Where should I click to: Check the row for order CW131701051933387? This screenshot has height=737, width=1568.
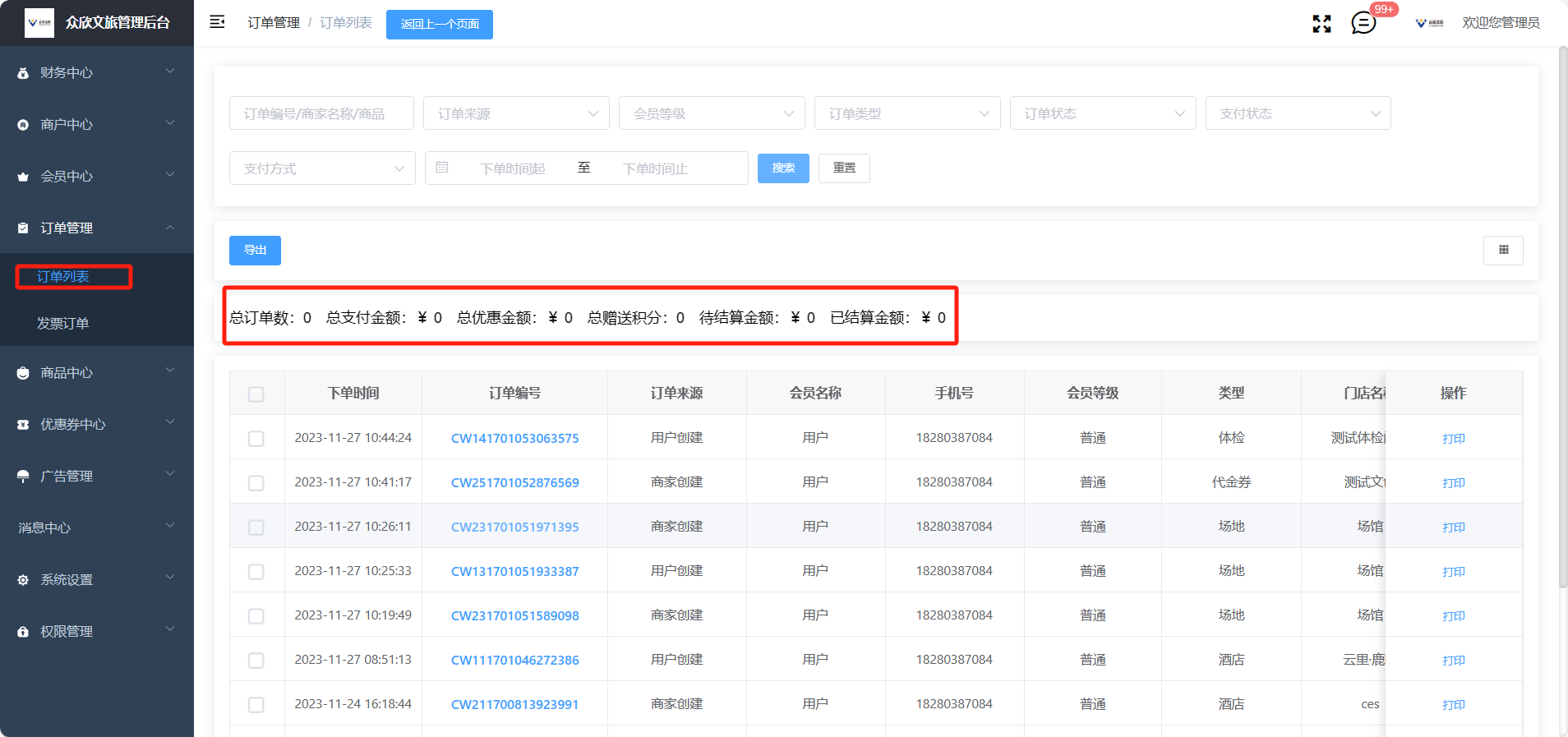[256, 572]
